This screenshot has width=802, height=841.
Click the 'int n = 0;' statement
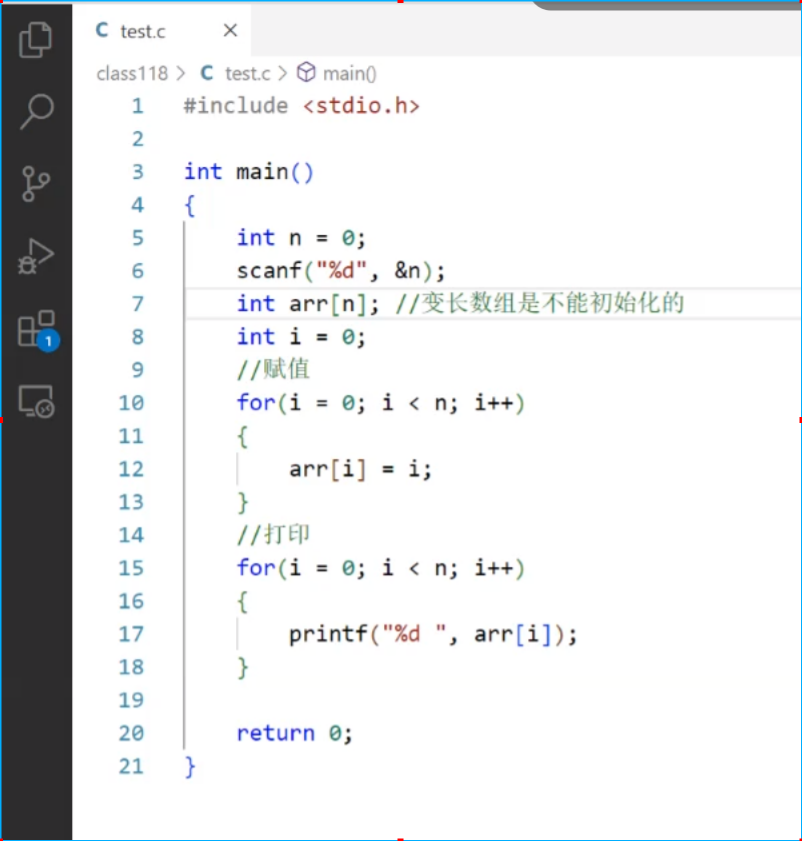pos(301,238)
